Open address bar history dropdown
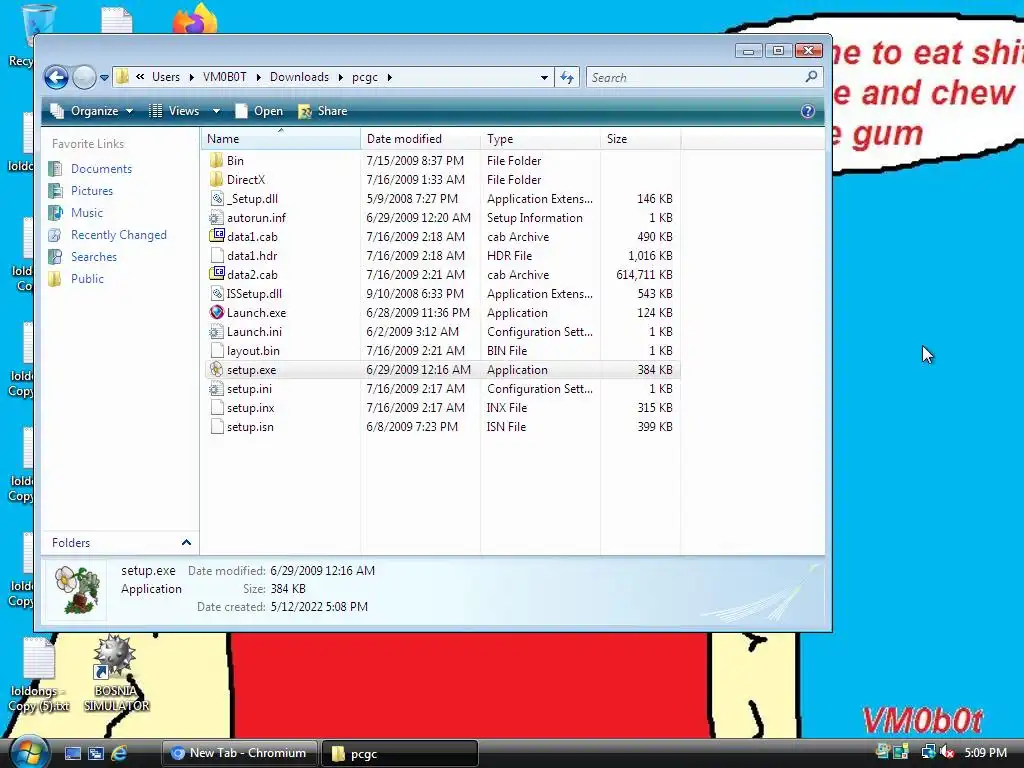This screenshot has height=768, width=1024. tap(544, 78)
